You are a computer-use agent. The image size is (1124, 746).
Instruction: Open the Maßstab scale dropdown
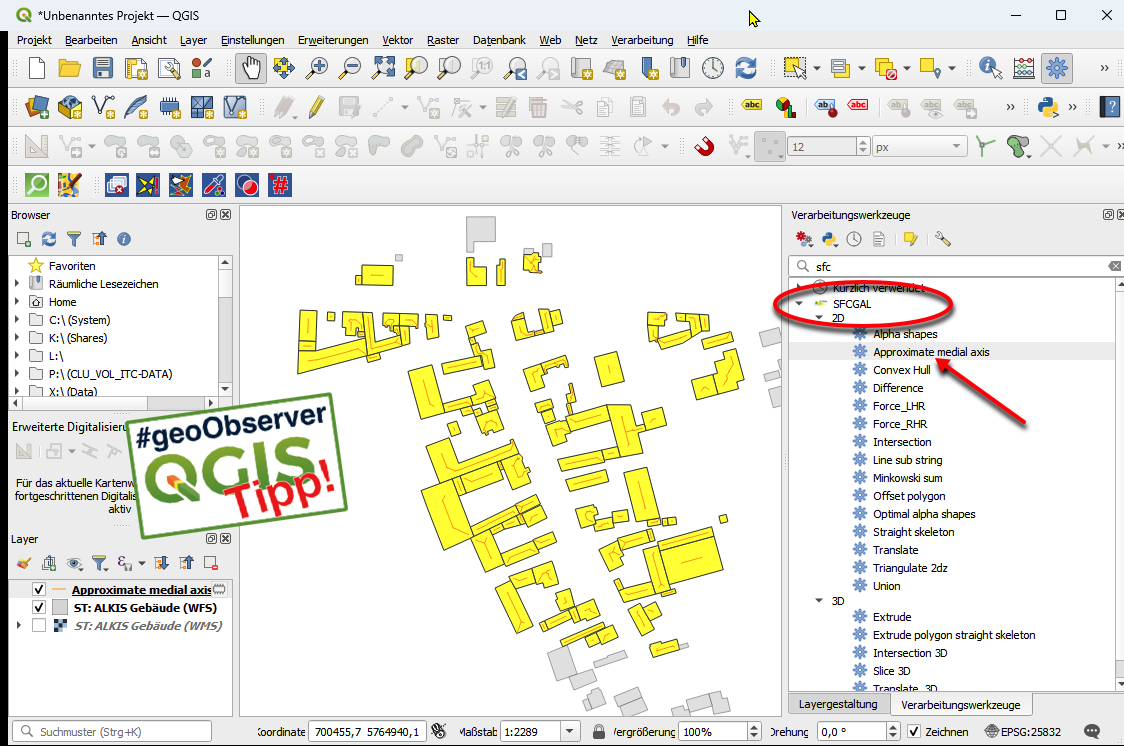click(569, 731)
